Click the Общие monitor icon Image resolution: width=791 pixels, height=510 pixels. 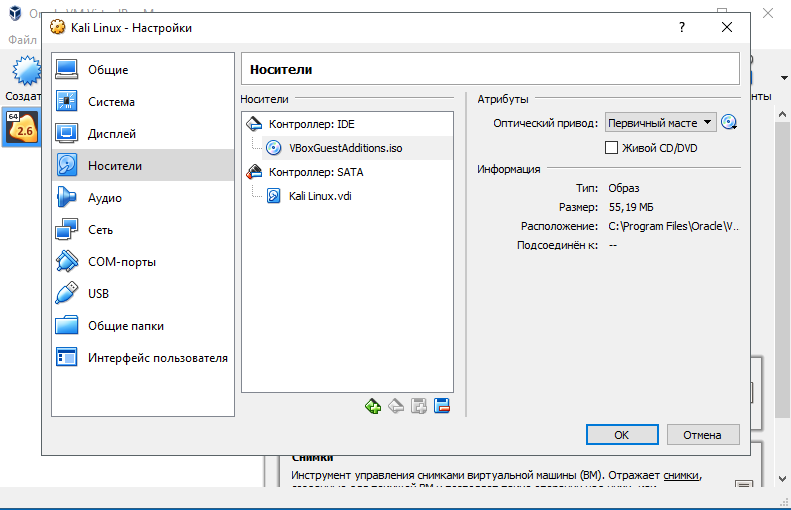click(x=67, y=69)
